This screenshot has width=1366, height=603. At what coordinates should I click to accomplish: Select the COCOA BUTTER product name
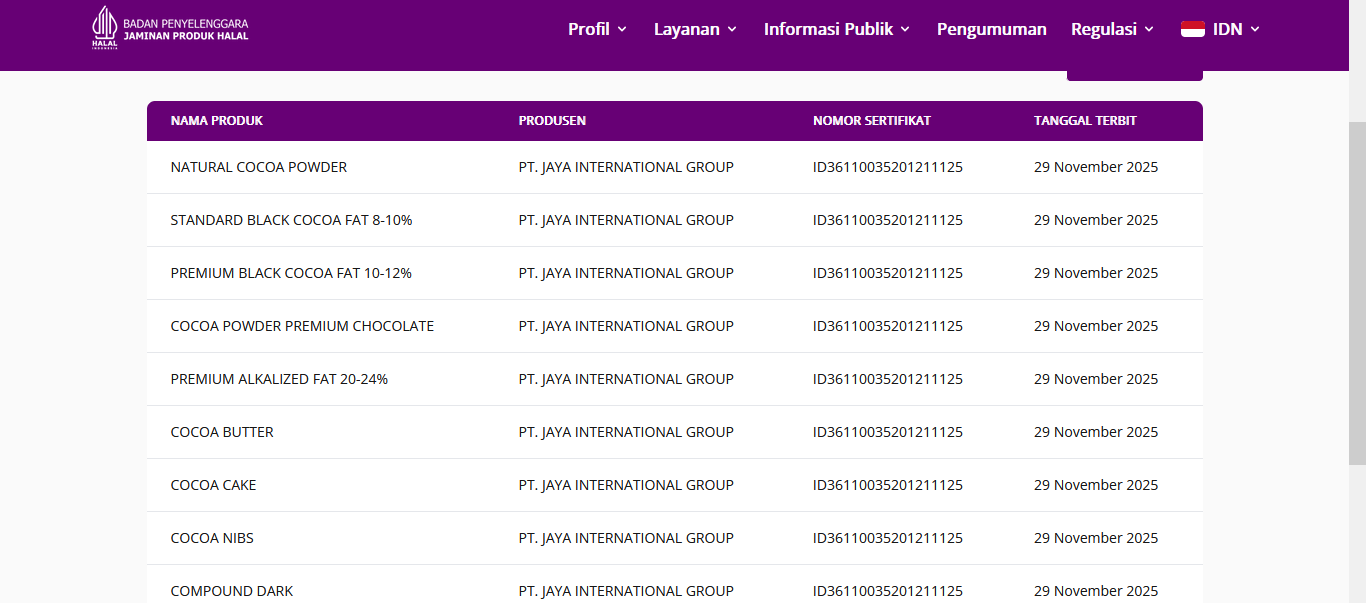tap(222, 432)
